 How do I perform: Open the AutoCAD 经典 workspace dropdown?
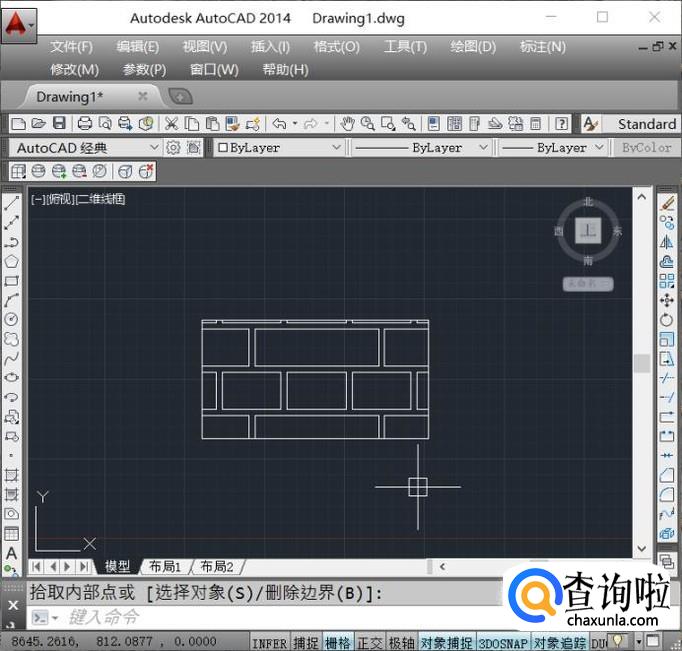(x=153, y=148)
